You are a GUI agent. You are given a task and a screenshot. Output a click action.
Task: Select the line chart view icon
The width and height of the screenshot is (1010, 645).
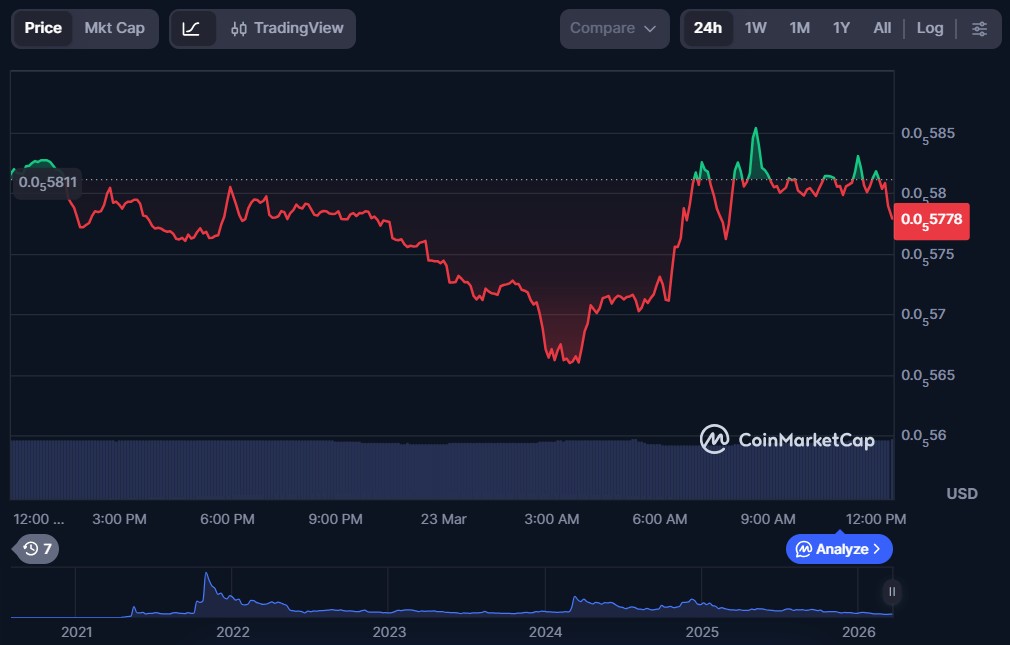[192, 29]
